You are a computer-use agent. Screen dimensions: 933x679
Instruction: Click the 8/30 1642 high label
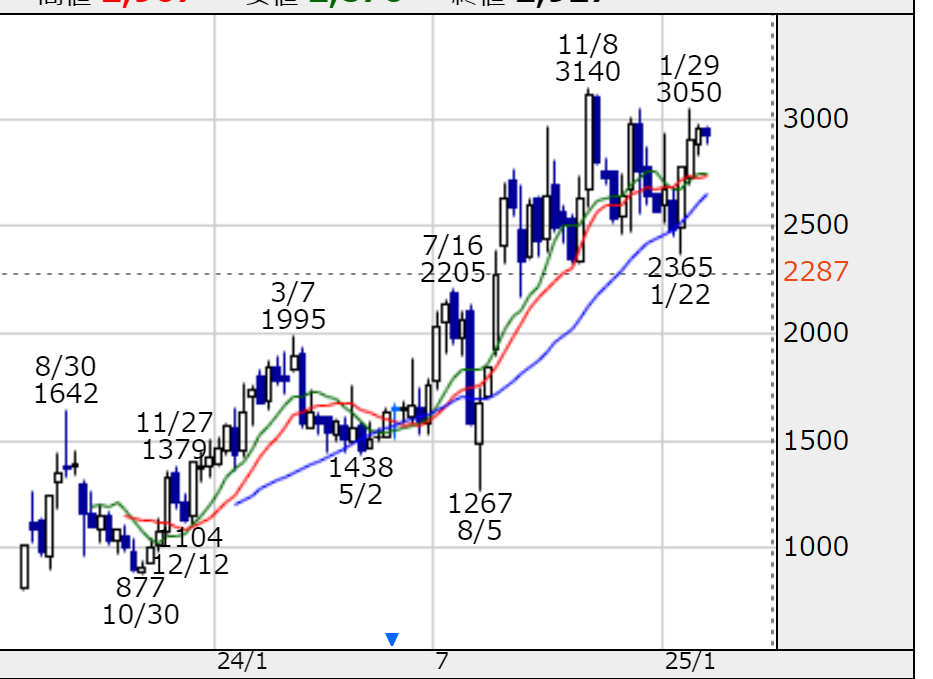[65, 380]
